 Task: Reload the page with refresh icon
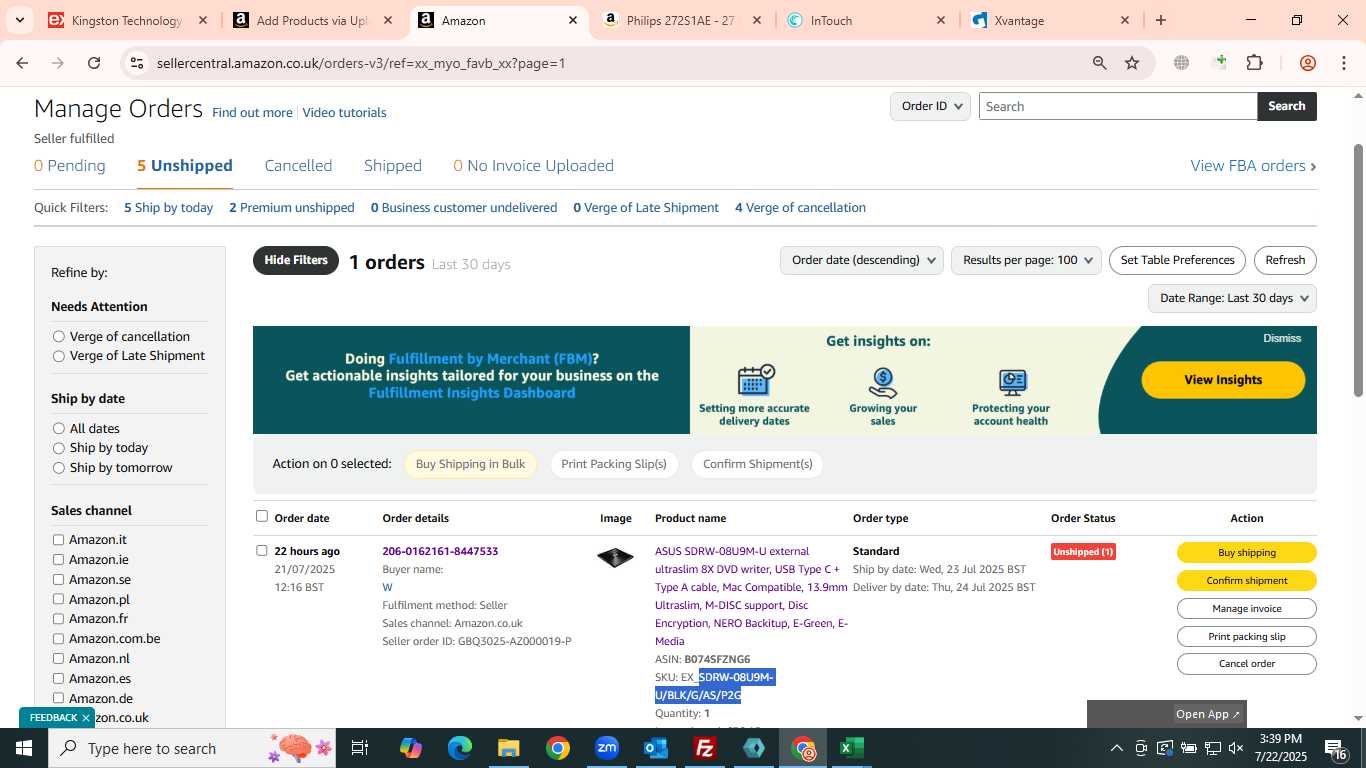(94, 63)
